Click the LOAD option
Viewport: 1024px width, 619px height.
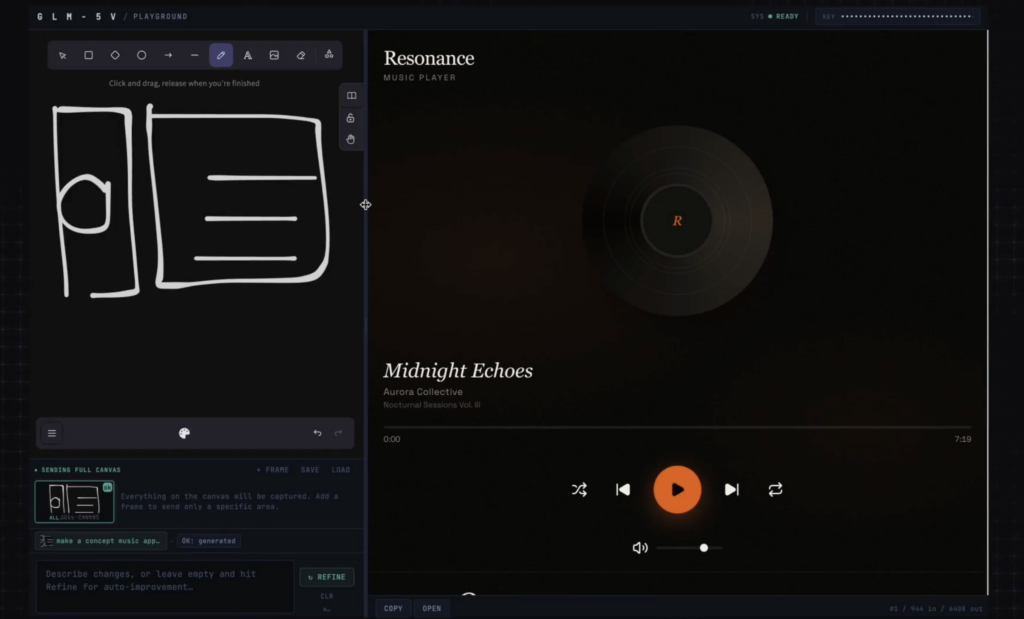click(x=341, y=470)
